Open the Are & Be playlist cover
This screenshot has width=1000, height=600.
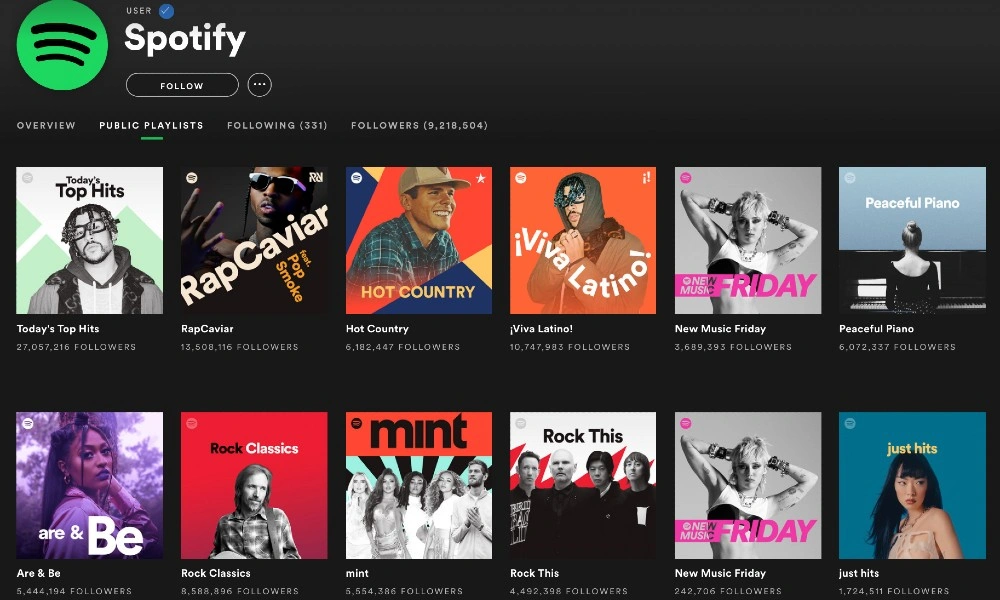[x=90, y=485]
